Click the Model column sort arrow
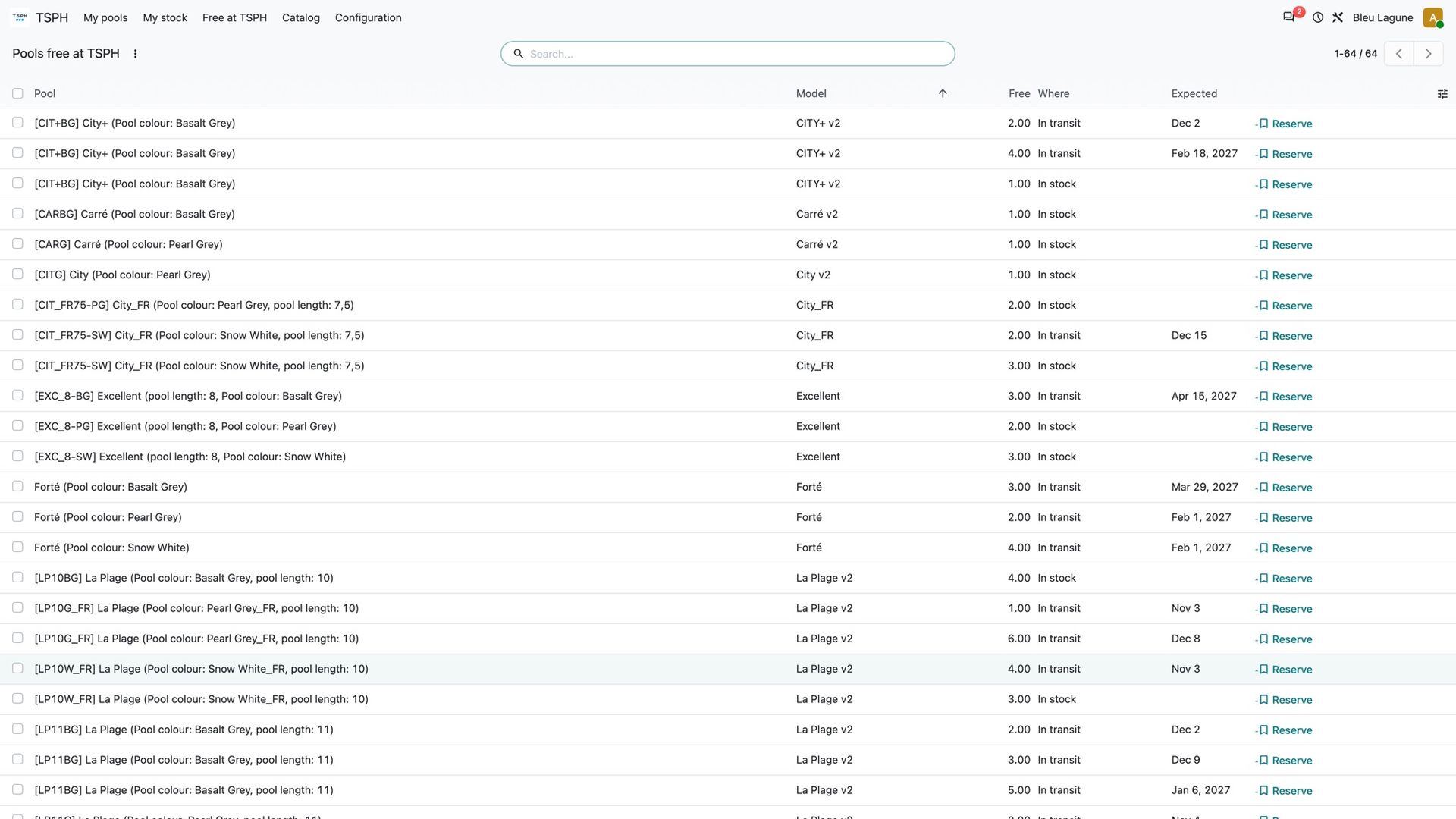Image resolution: width=1456 pixels, height=819 pixels. click(943, 93)
